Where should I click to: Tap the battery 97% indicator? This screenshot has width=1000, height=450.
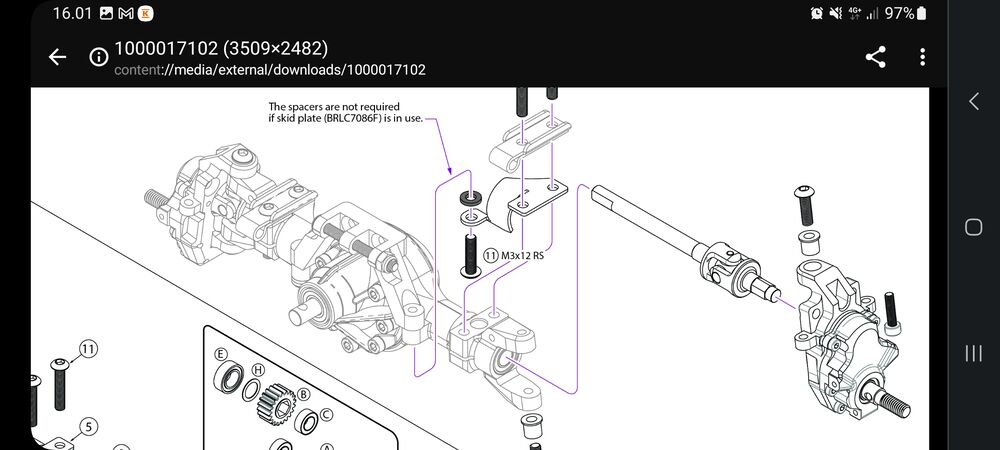[x=906, y=13]
